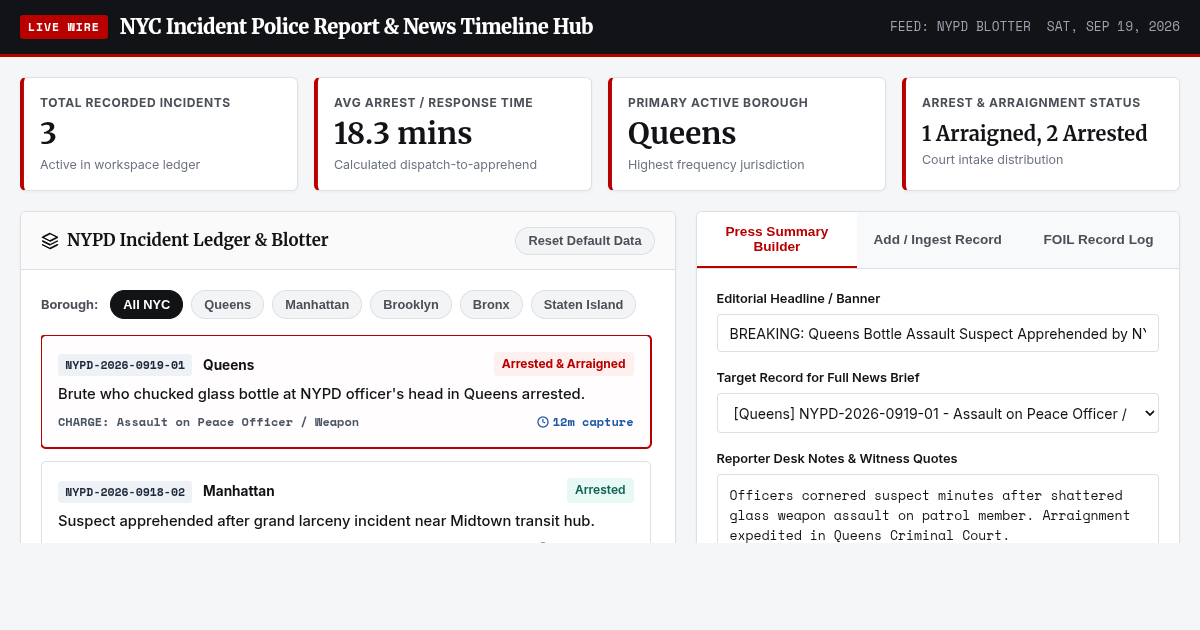Filter incidents by Staten Island borough

(x=583, y=305)
